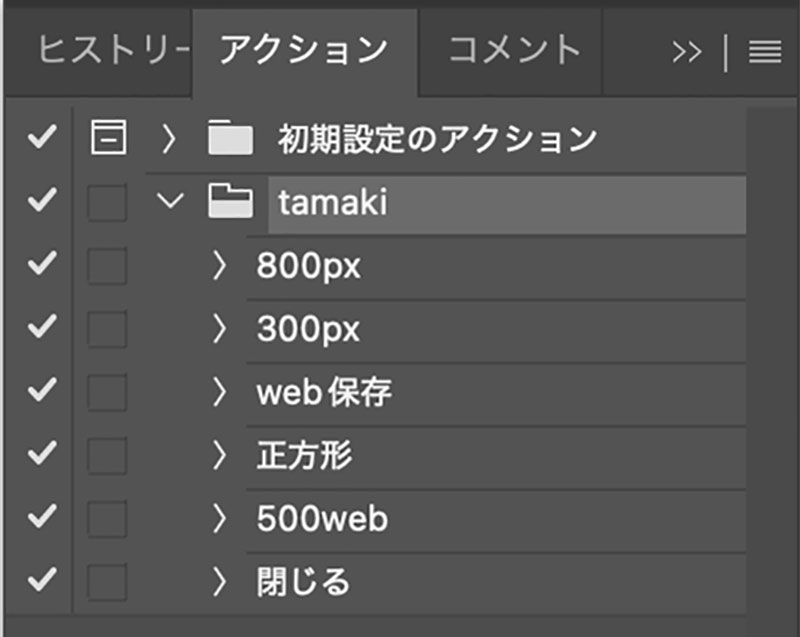Click the 初期設定のアクション folder icon
Screen dimensions: 800x637
[230, 140]
